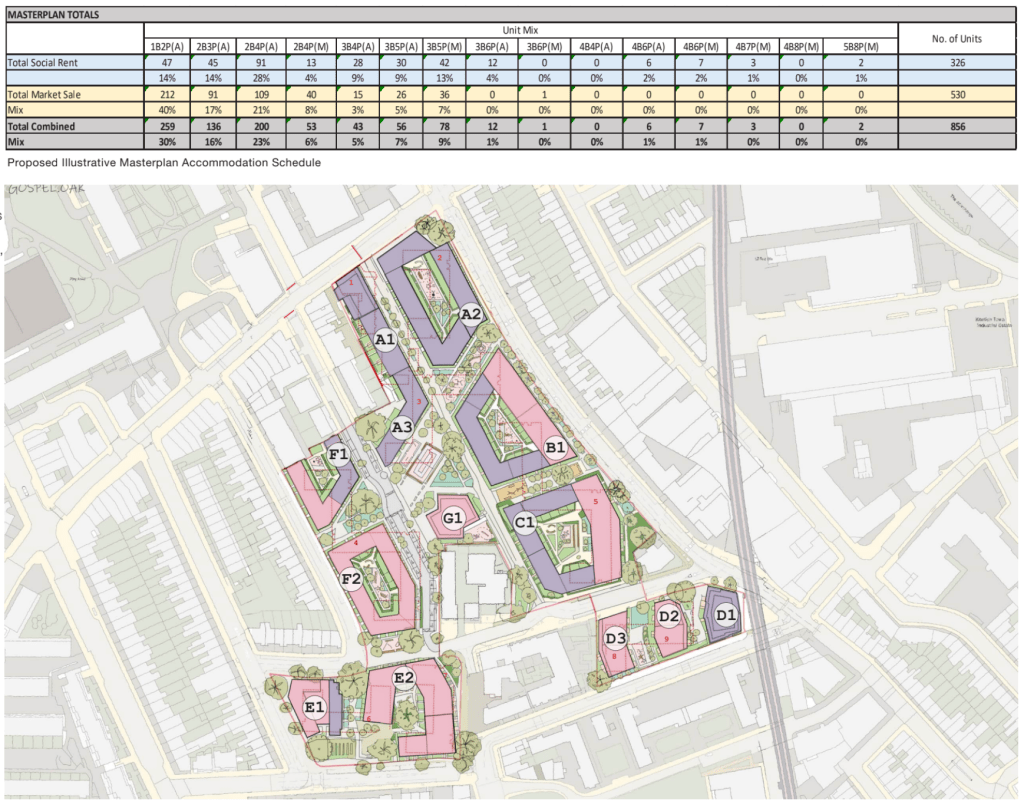Click the E1 block label
The image size is (1024, 805).
(x=316, y=708)
